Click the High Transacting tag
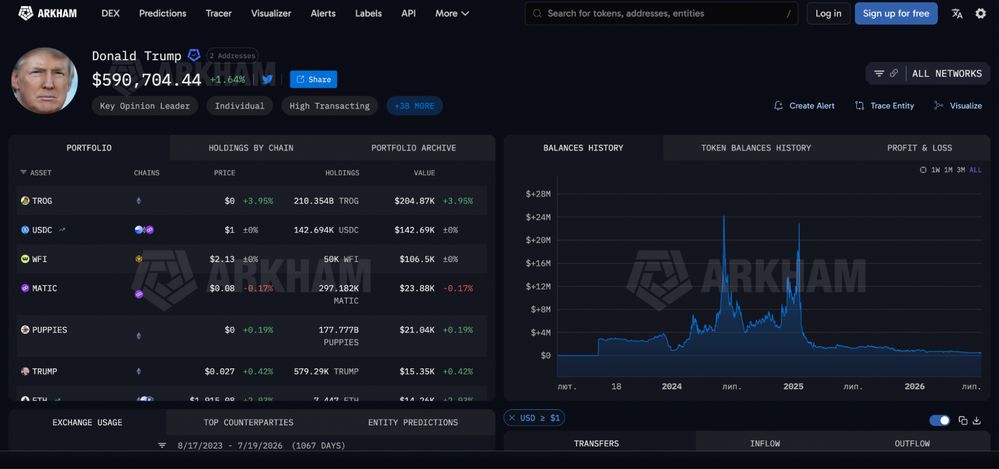 tap(329, 106)
